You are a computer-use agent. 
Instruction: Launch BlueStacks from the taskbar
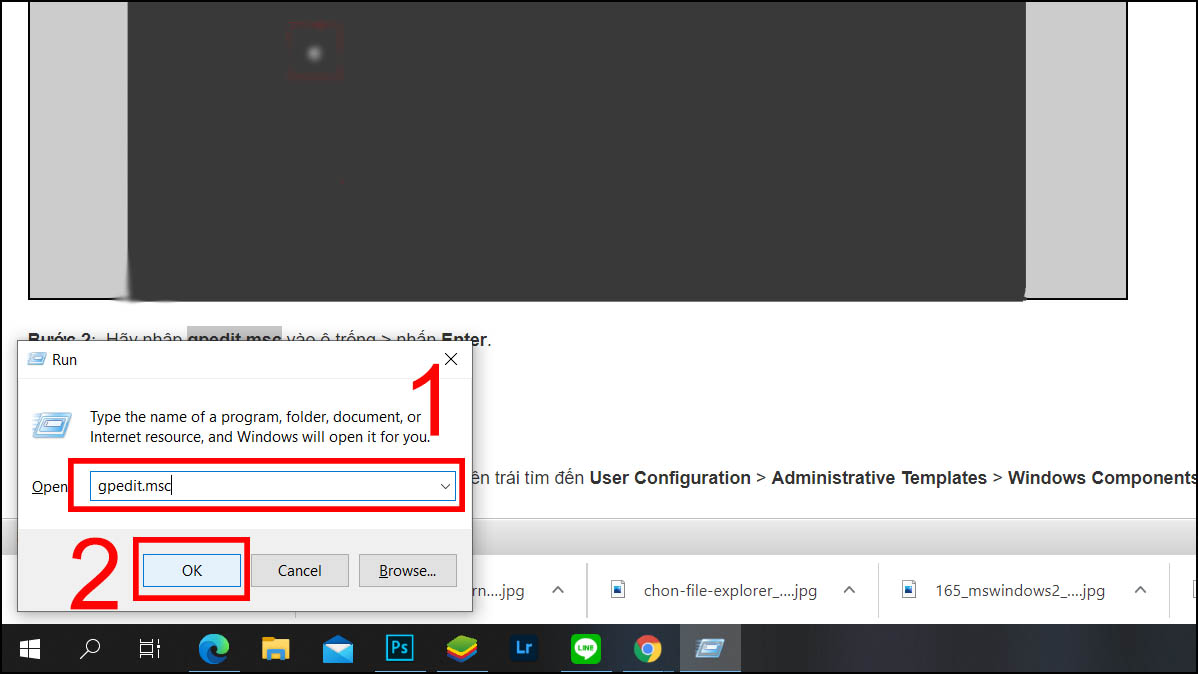tap(462, 648)
